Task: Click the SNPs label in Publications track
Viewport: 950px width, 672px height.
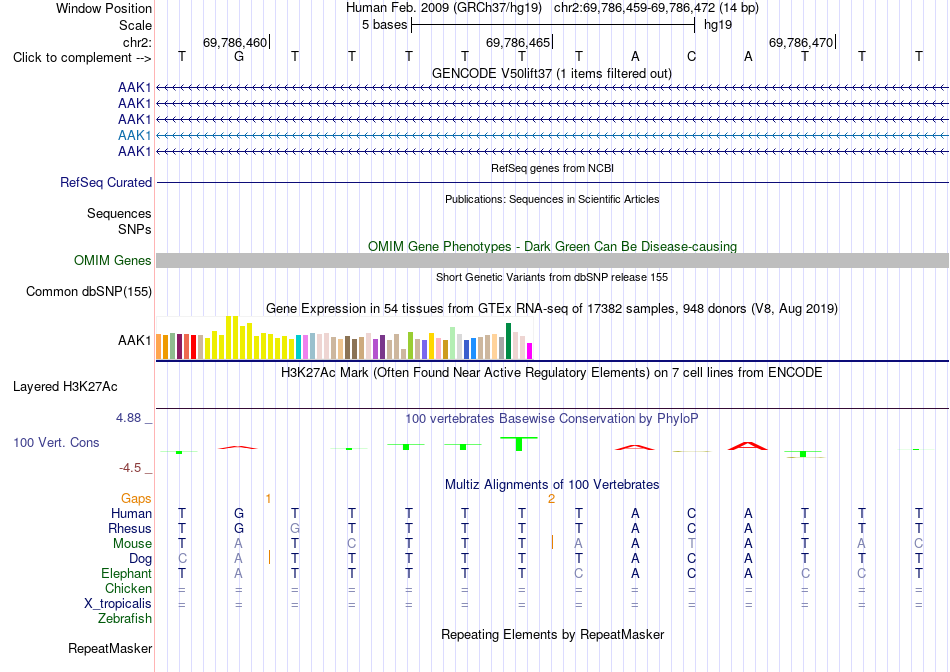Action: point(135,229)
